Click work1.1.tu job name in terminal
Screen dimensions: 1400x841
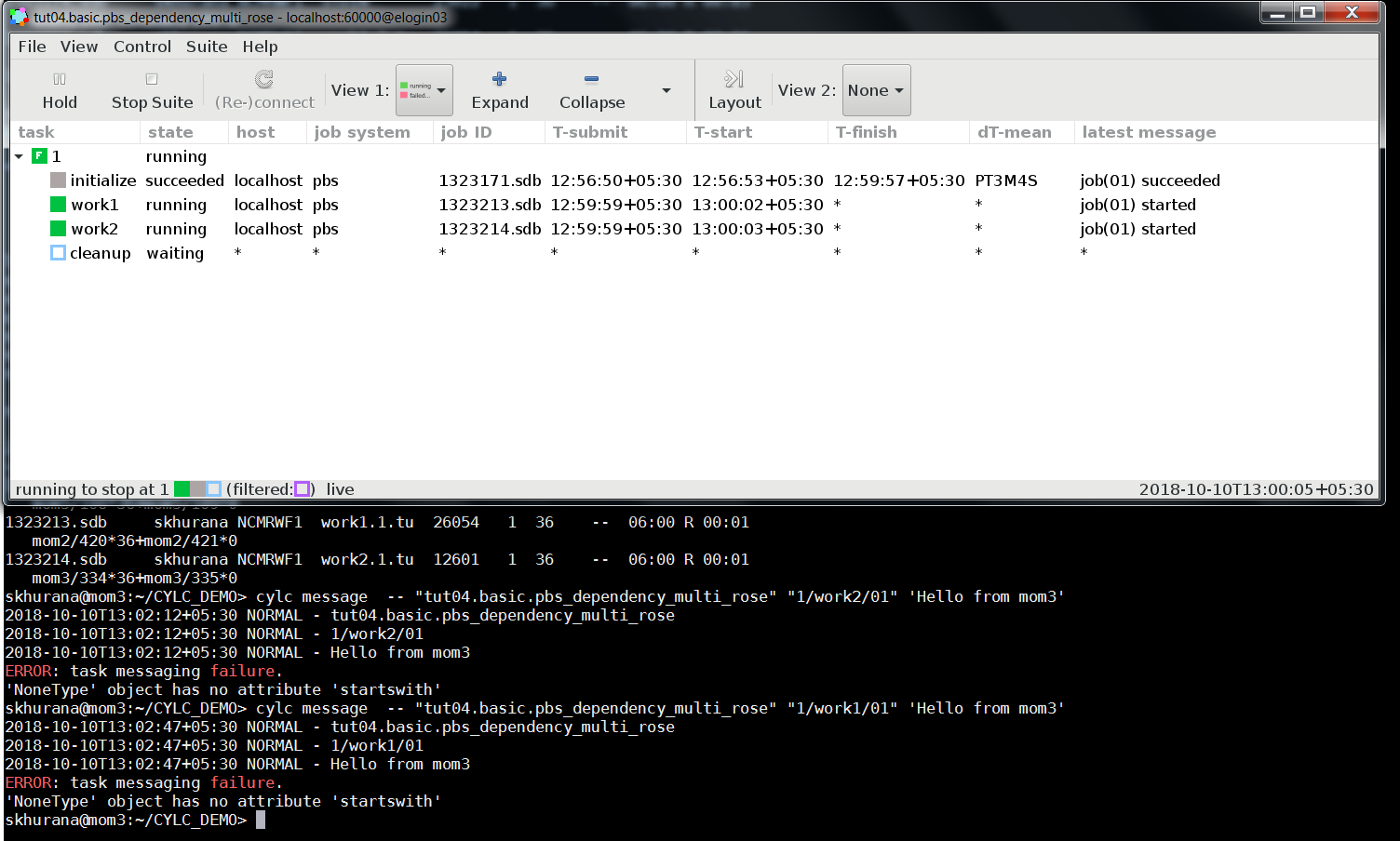pos(368,522)
